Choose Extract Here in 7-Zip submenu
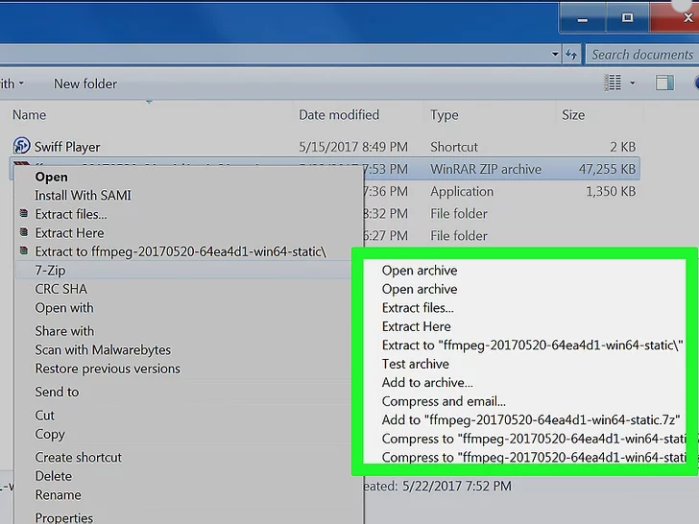The height and width of the screenshot is (524, 699). [416, 326]
